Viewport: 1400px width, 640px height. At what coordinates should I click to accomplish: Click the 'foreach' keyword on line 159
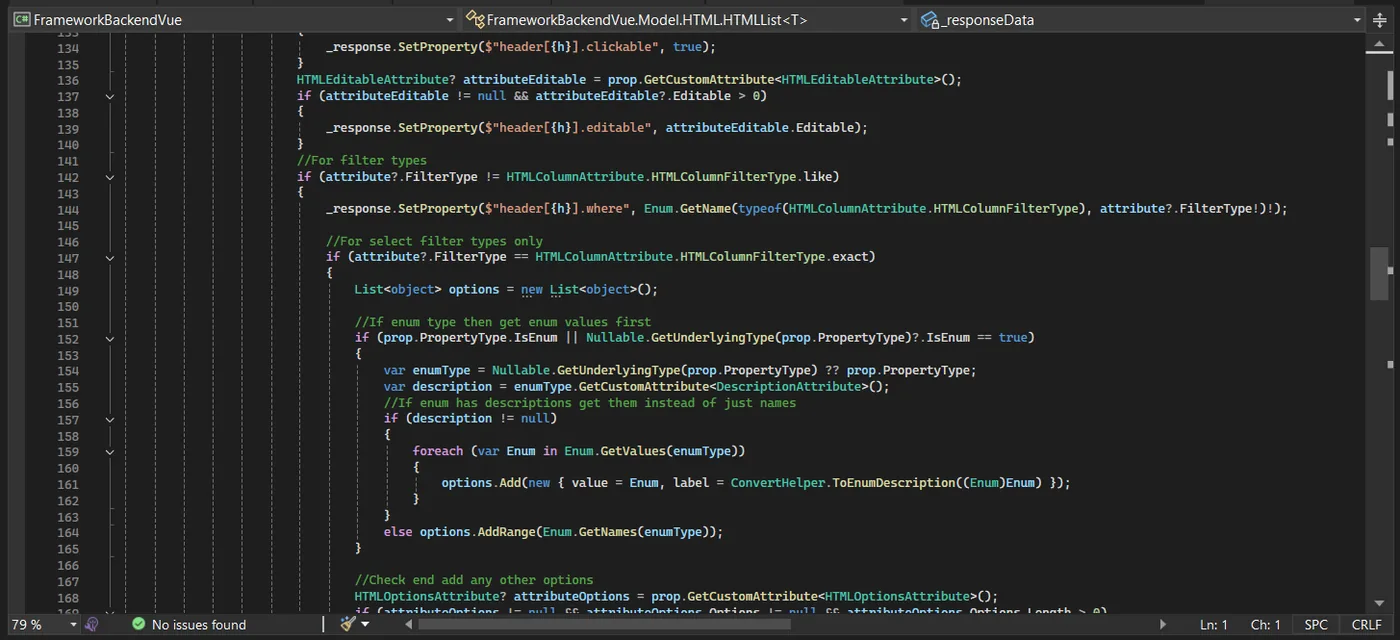[x=438, y=451]
